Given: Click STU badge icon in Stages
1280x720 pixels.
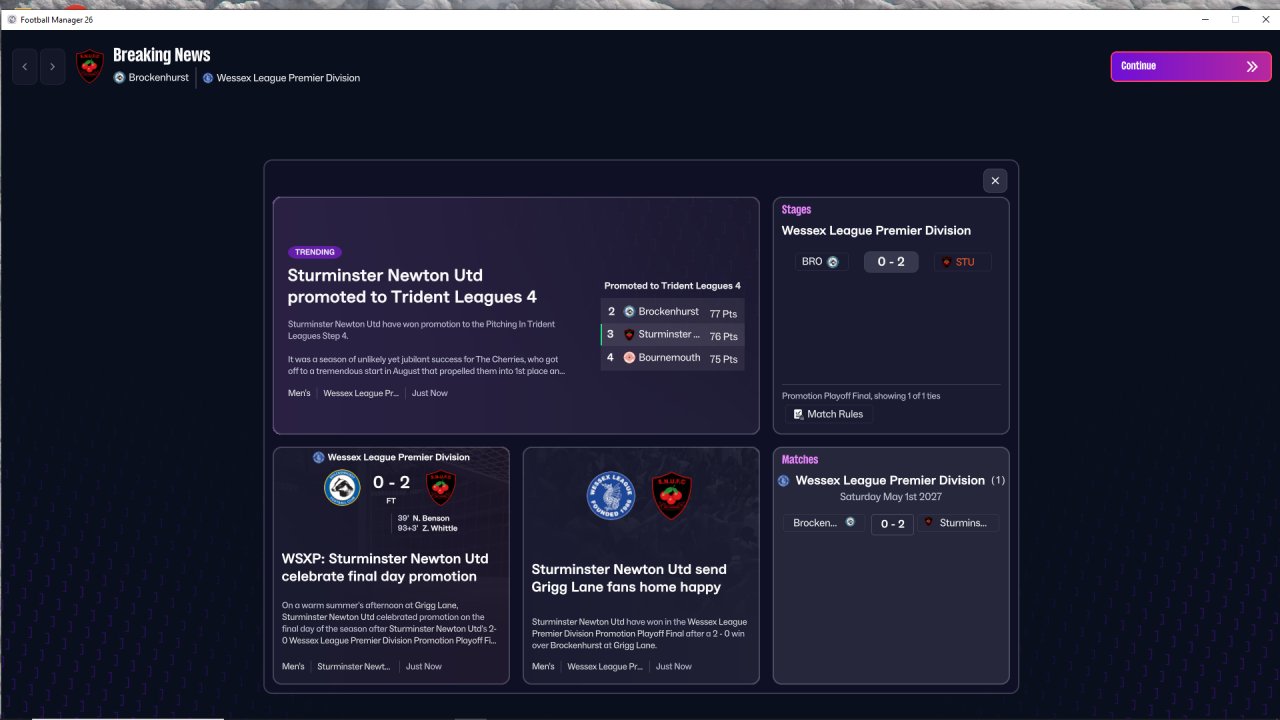Looking at the screenshot, I should coord(946,262).
